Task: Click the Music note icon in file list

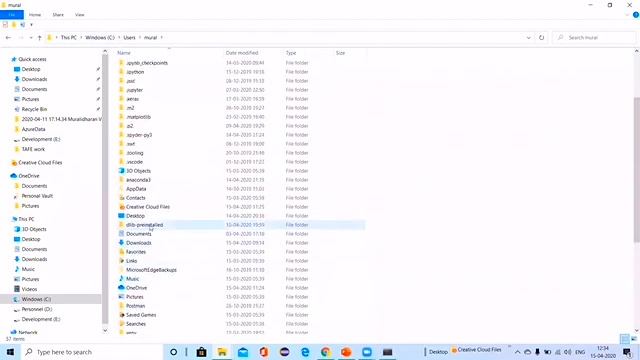Action: (121, 278)
